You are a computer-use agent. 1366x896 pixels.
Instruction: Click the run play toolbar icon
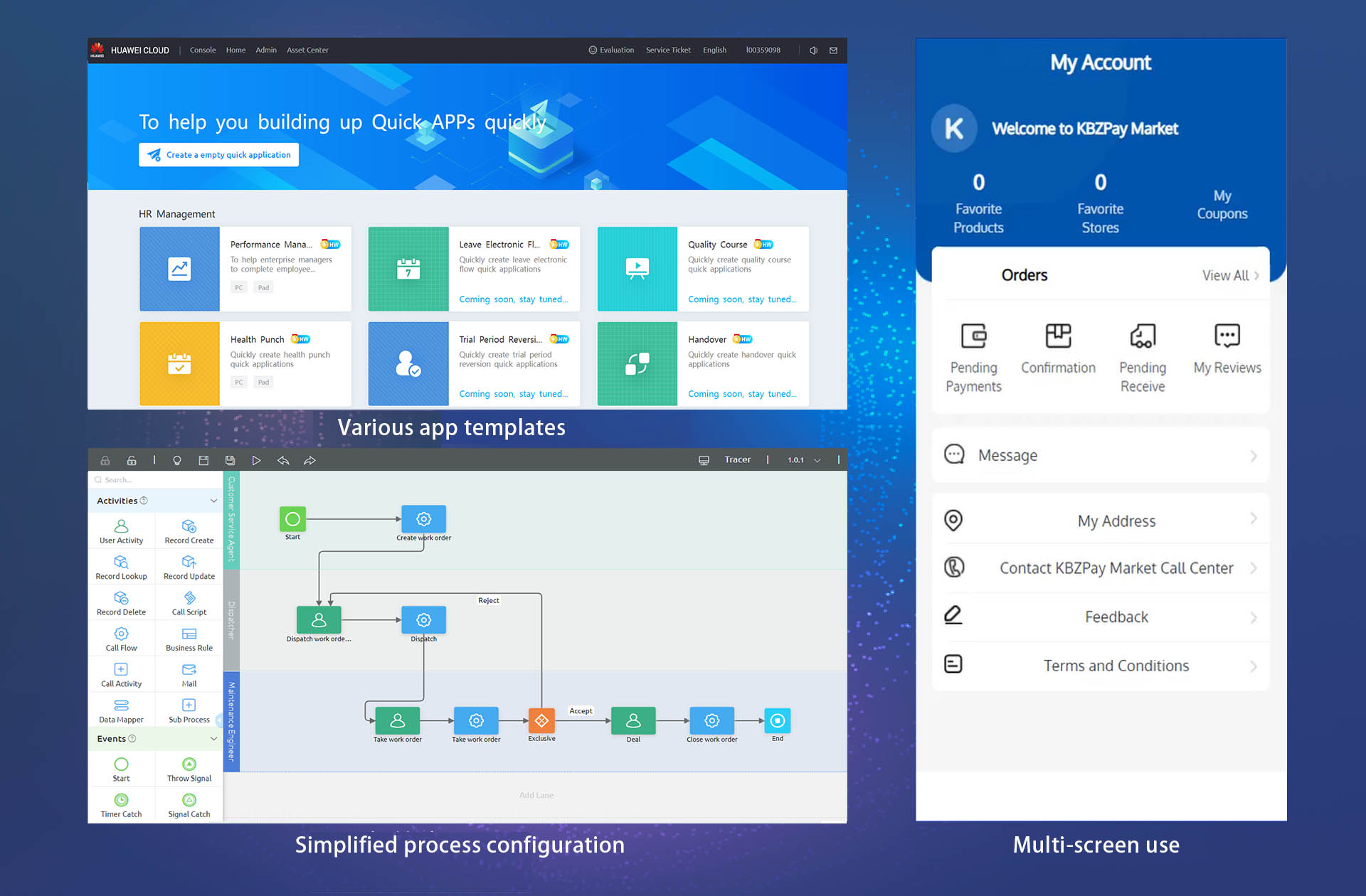[x=256, y=461]
